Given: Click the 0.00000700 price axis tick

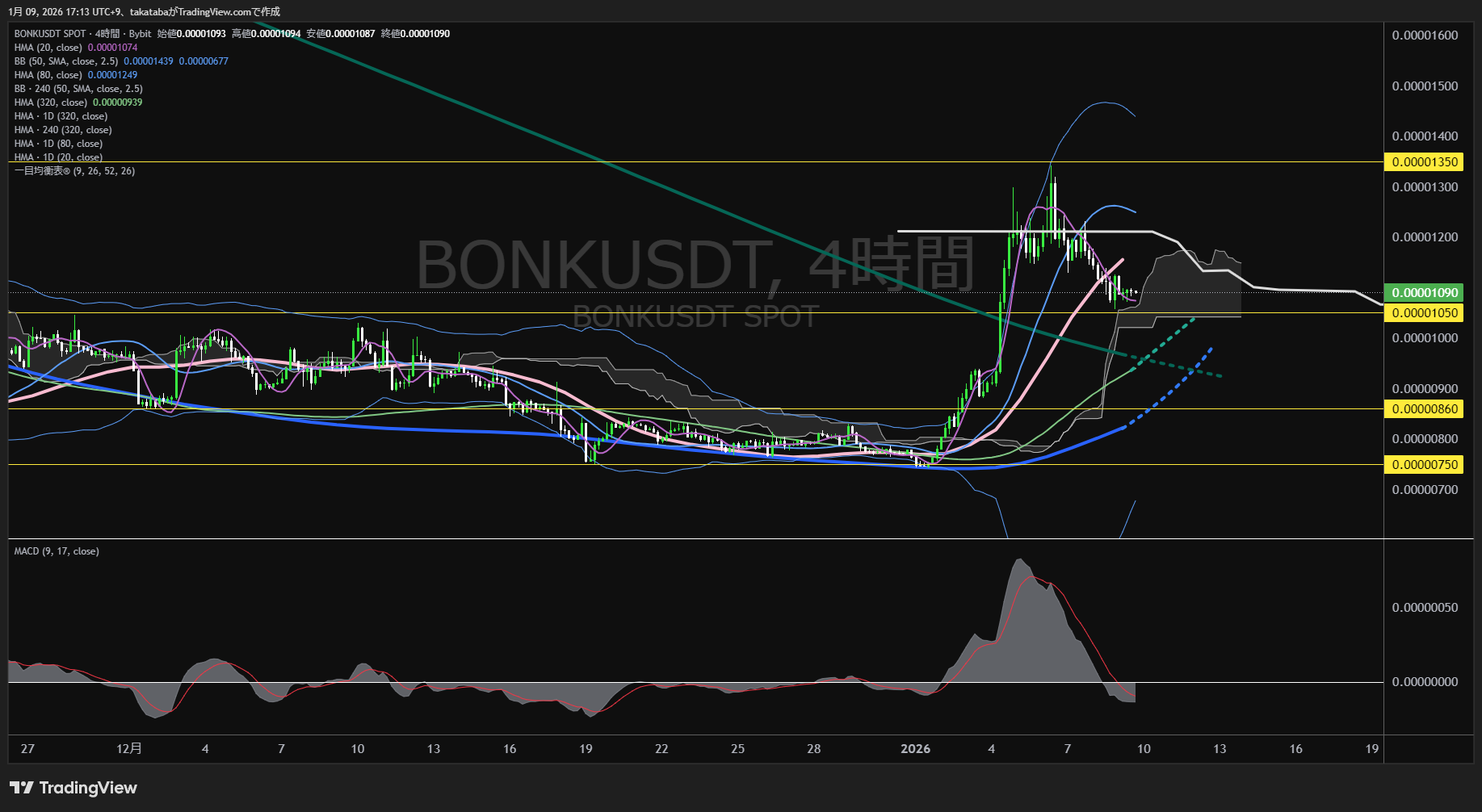Looking at the screenshot, I should point(1425,490).
